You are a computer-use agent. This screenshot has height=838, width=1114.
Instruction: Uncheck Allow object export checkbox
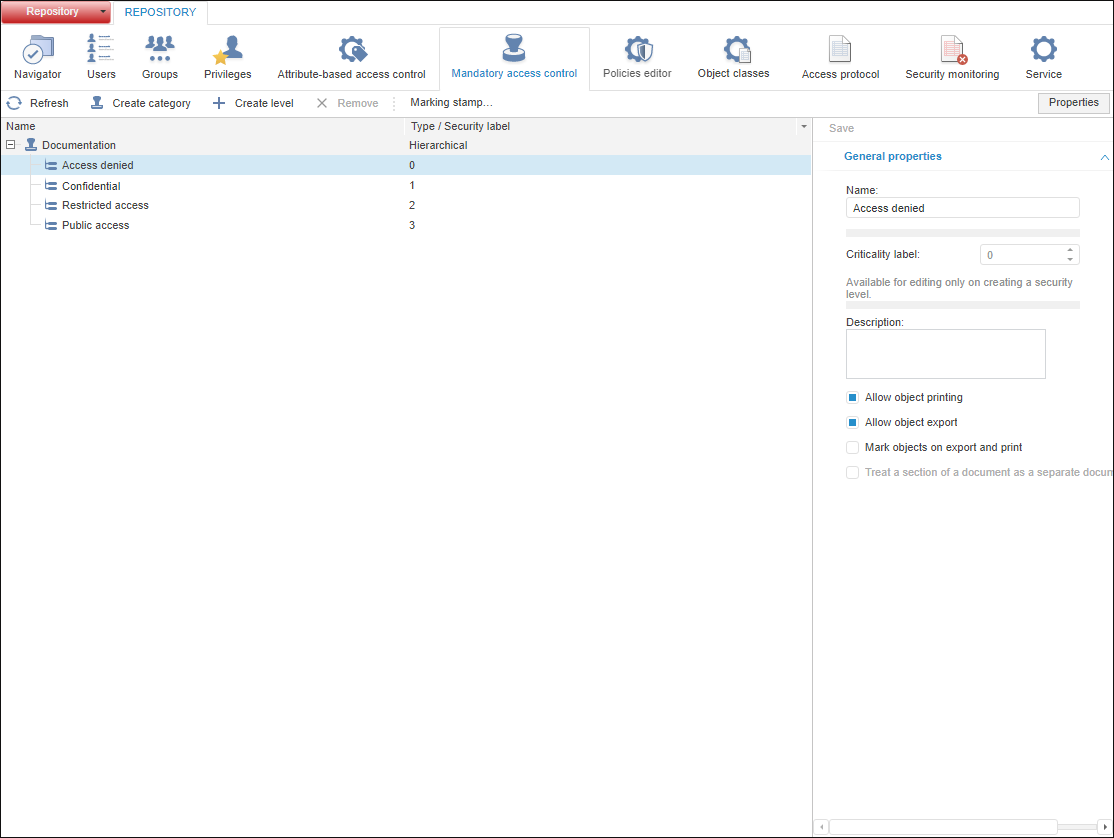(853, 423)
